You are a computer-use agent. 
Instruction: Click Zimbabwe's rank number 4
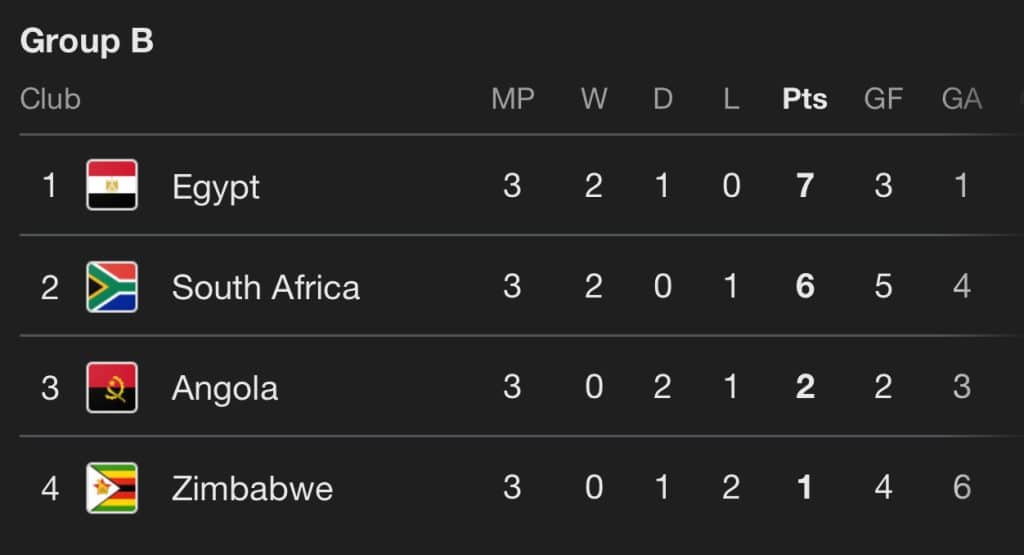pos(50,489)
